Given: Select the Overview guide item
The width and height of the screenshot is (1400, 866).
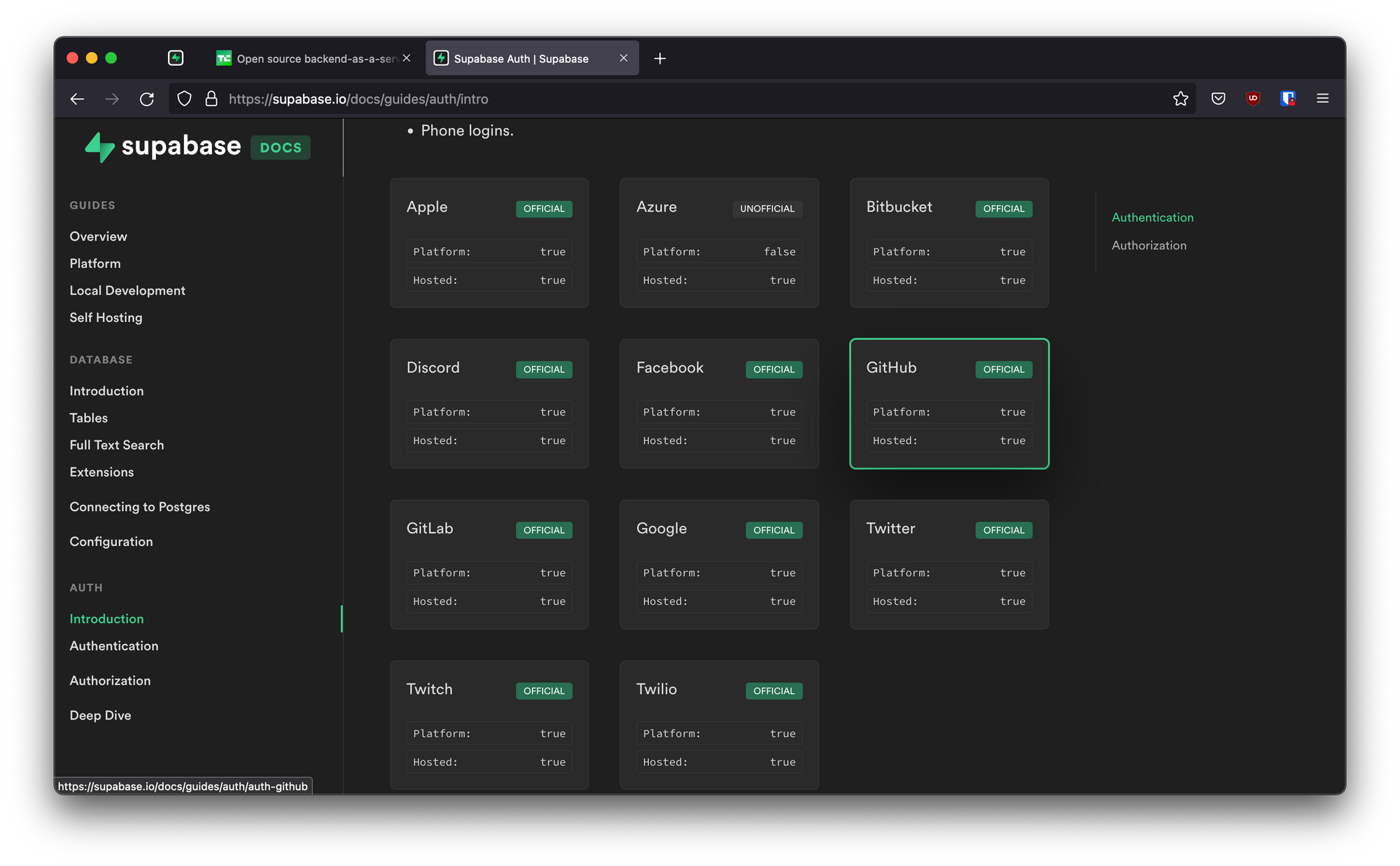Looking at the screenshot, I should (x=98, y=236).
